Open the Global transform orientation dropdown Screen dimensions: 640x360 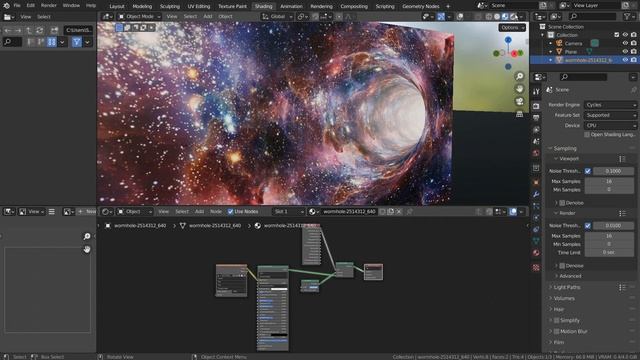tap(277, 17)
